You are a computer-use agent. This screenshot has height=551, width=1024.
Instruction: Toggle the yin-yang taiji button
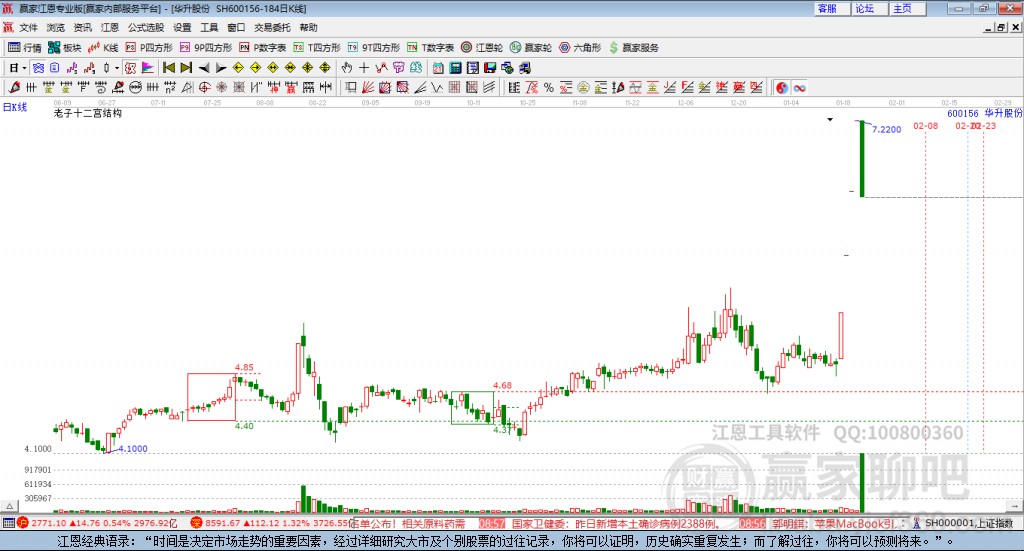[782, 87]
